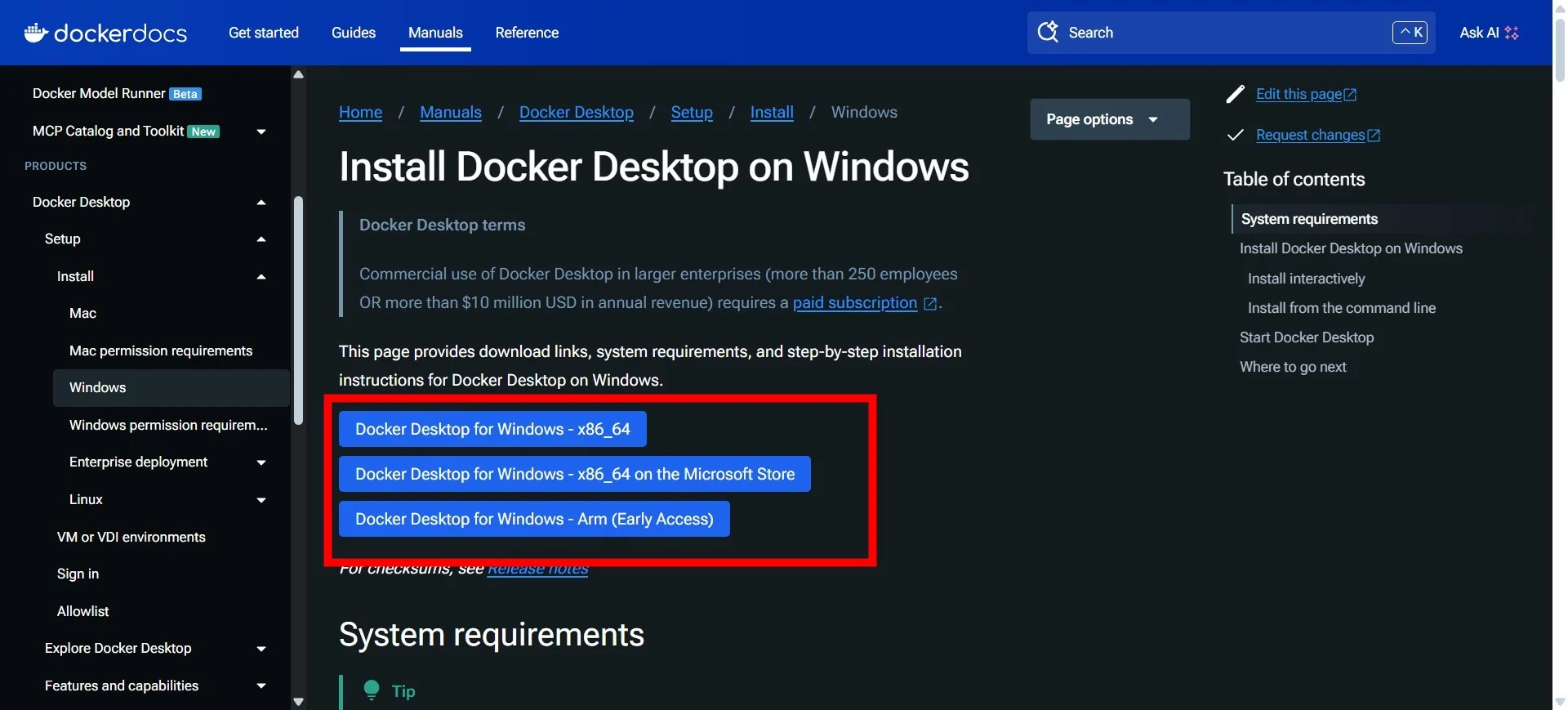Open VM or VDI environments page
Screen dimensions: 1568x710
(x=131, y=537)
